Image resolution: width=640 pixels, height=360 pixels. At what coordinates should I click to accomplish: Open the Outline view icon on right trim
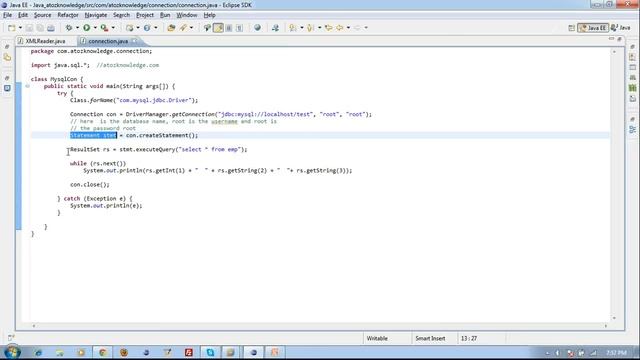point(633,130)
